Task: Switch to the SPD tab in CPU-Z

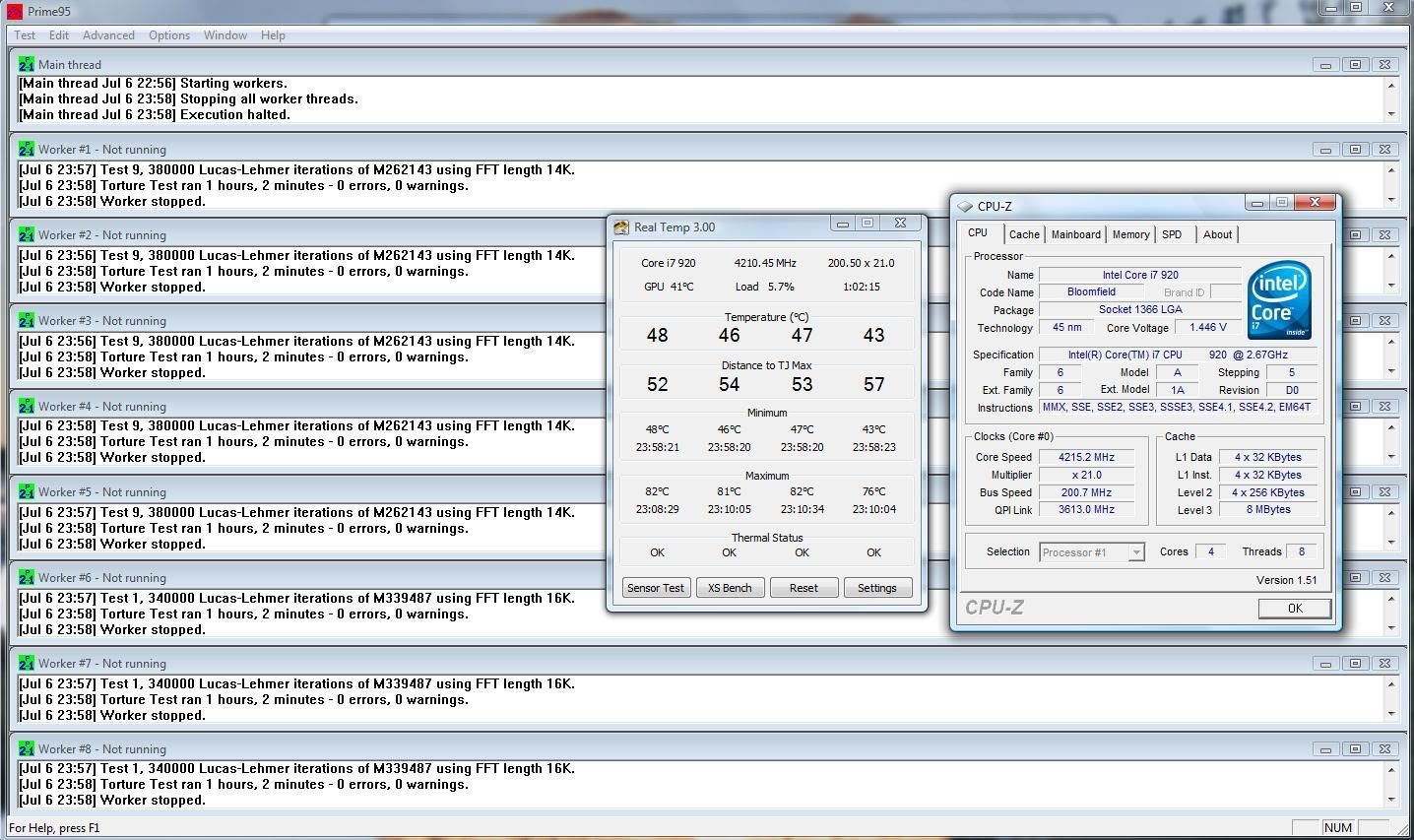Action: pyautogui.click(x=1172, y=234)
